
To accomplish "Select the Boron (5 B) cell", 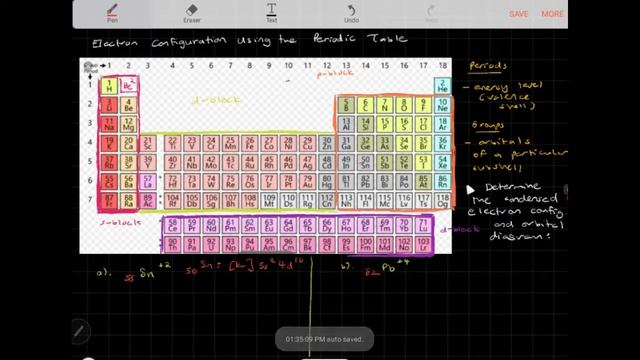I will pyautogui.click(x=346, y=105).
